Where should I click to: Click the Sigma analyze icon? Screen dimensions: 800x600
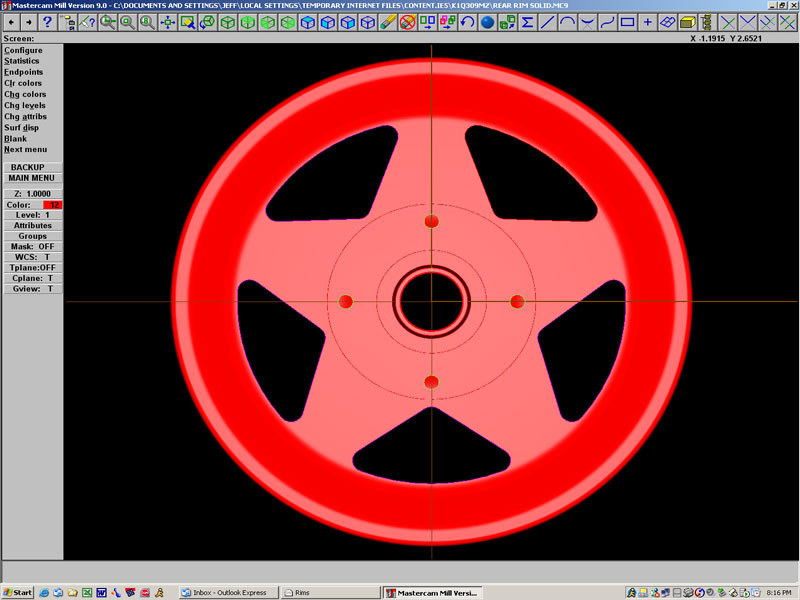tap(527, 22)
